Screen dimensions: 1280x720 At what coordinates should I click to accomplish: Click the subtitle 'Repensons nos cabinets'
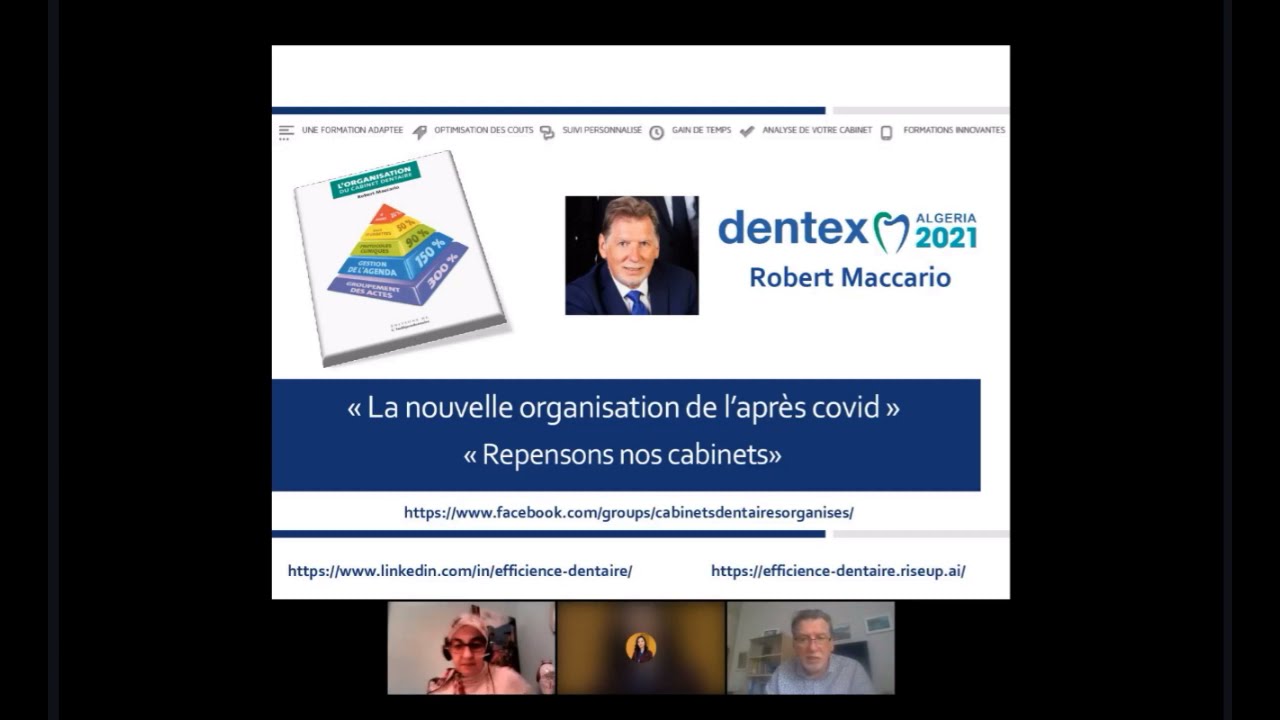pos(622,455)
